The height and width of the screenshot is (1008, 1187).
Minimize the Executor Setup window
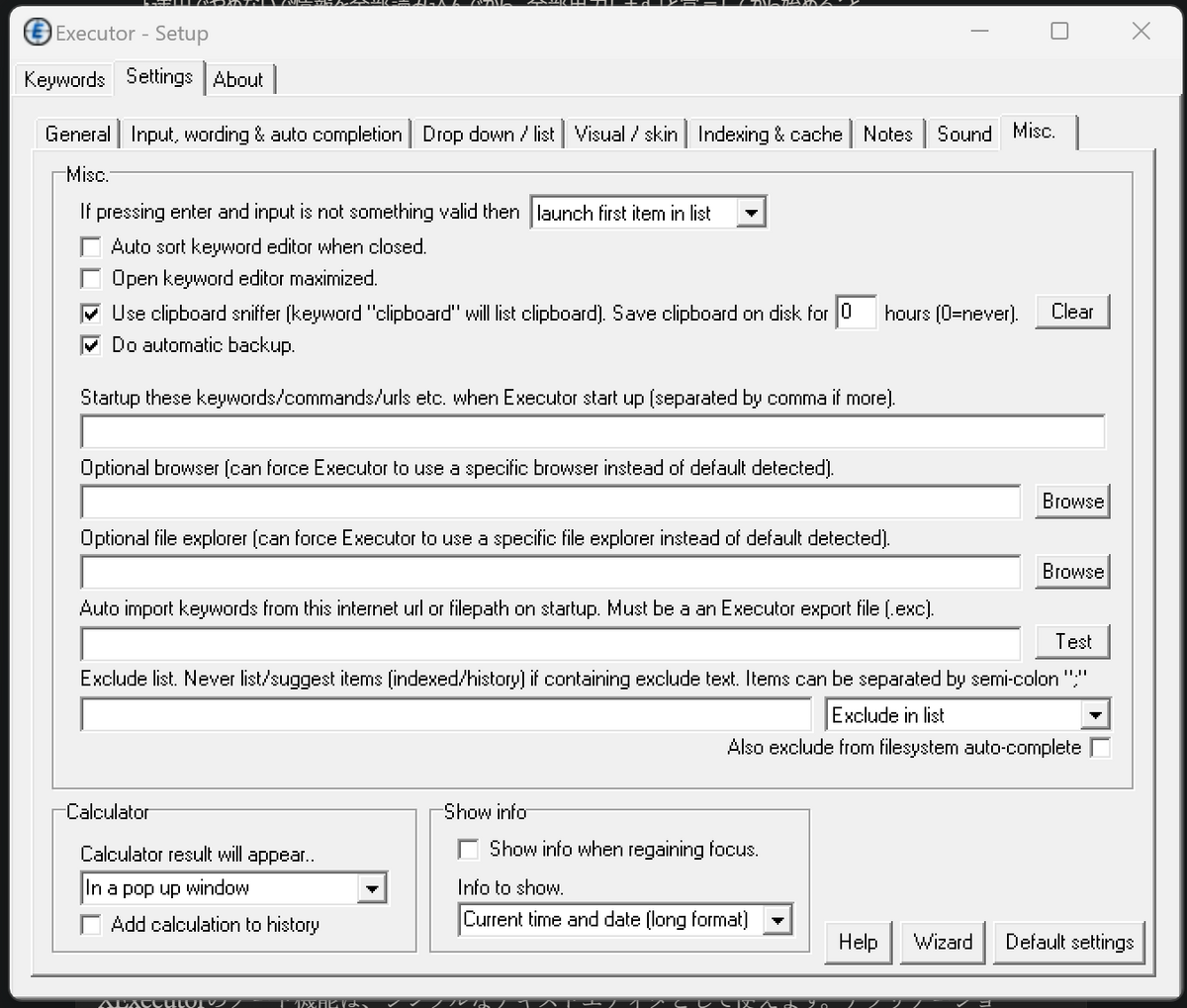tap(980, 32)
